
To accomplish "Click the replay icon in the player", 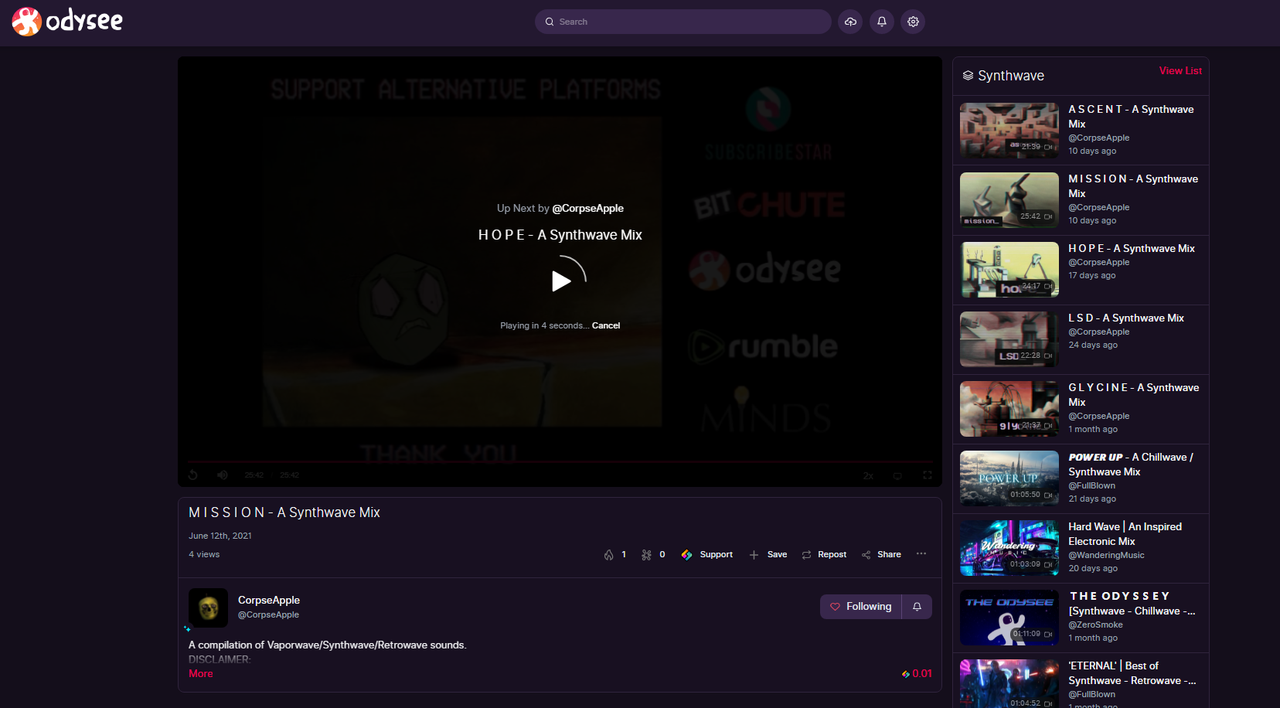I will click(x=193, y=475).
